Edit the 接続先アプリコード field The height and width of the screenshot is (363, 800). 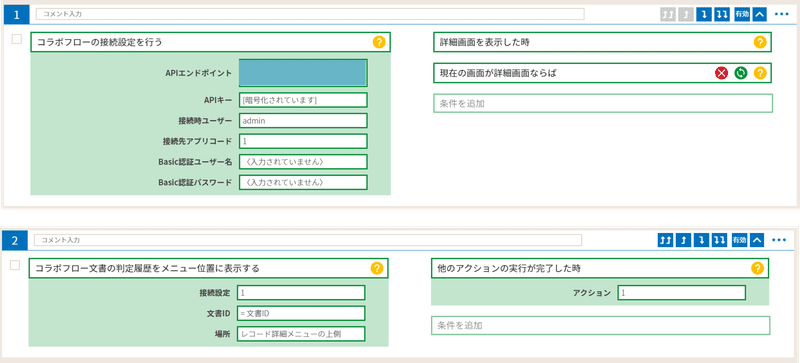(303, 141)
